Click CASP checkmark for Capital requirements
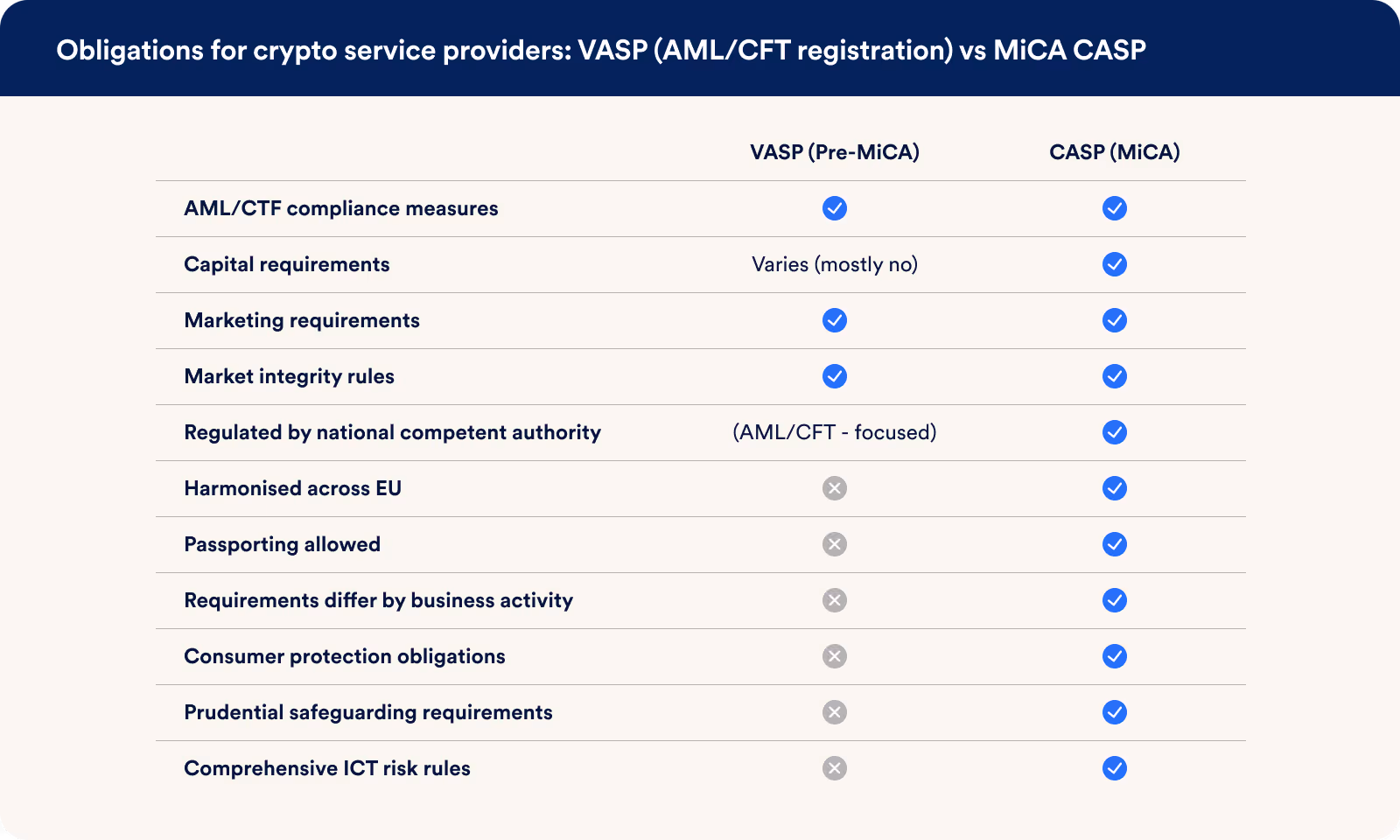Screen dimensions: 1400x840 (x=1115, y=264)
